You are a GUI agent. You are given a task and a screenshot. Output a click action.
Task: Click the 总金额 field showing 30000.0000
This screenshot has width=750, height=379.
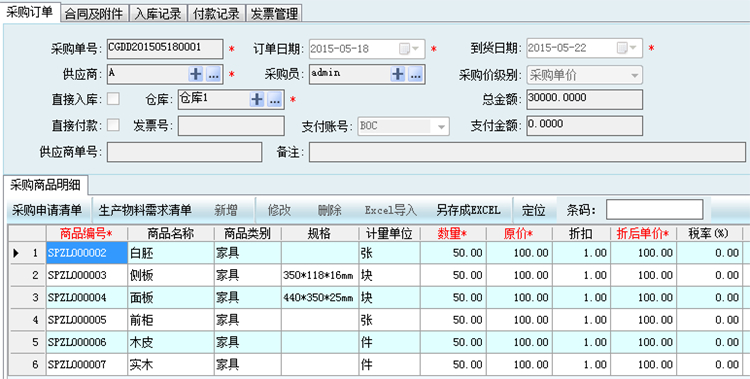[585, 100]
